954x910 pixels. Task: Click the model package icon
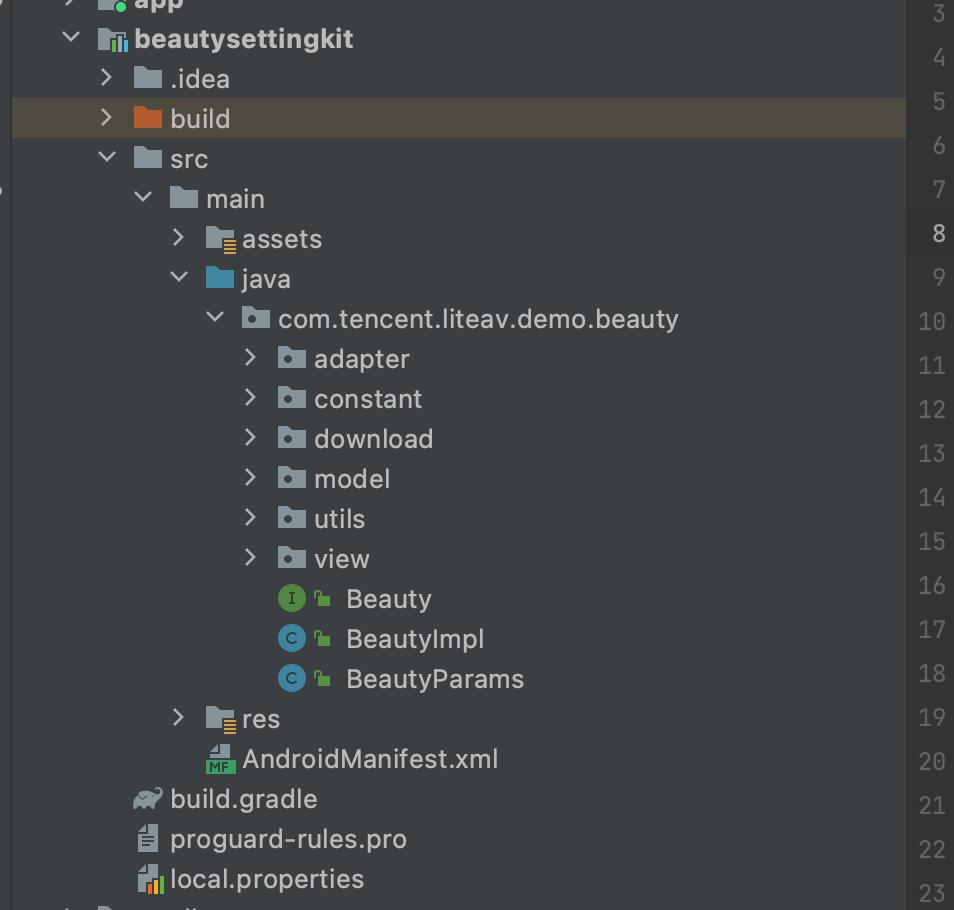coord(291,478)
